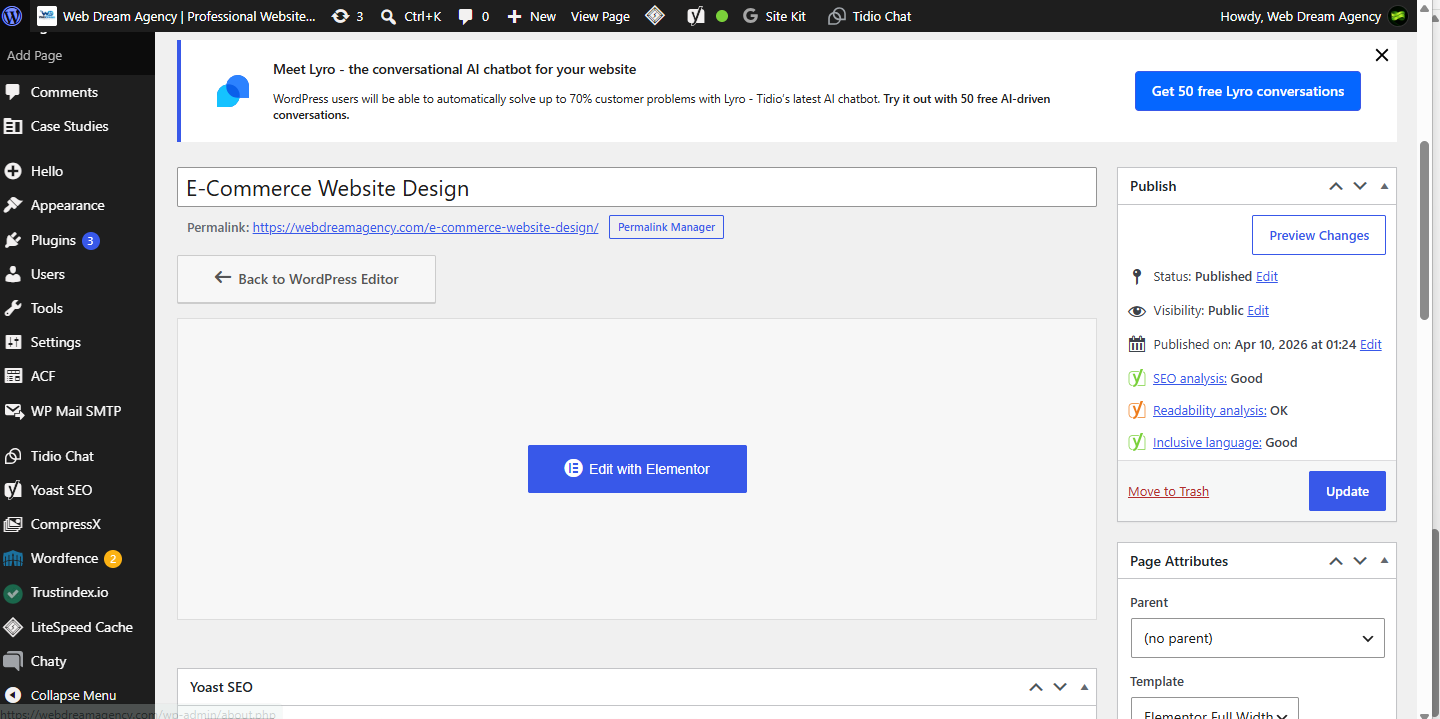Open the LiteSpeed diamond icon in admin bar
1440x719 pixels.
pos(655,16)
